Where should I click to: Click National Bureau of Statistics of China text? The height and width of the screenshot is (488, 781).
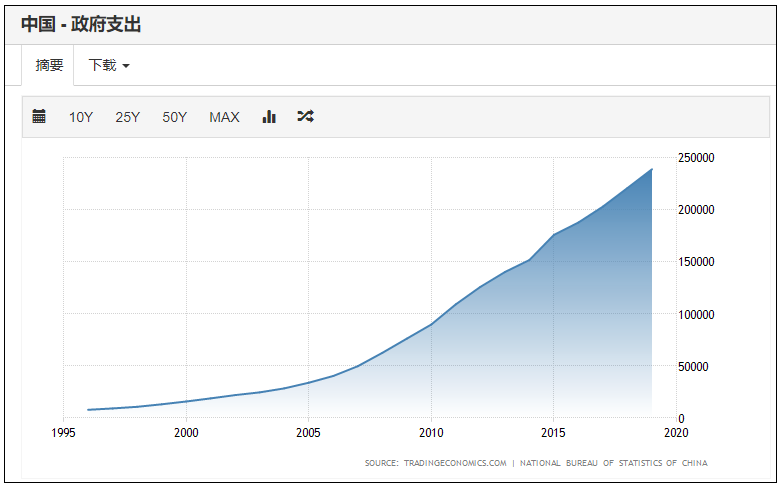tap(614, 463)
